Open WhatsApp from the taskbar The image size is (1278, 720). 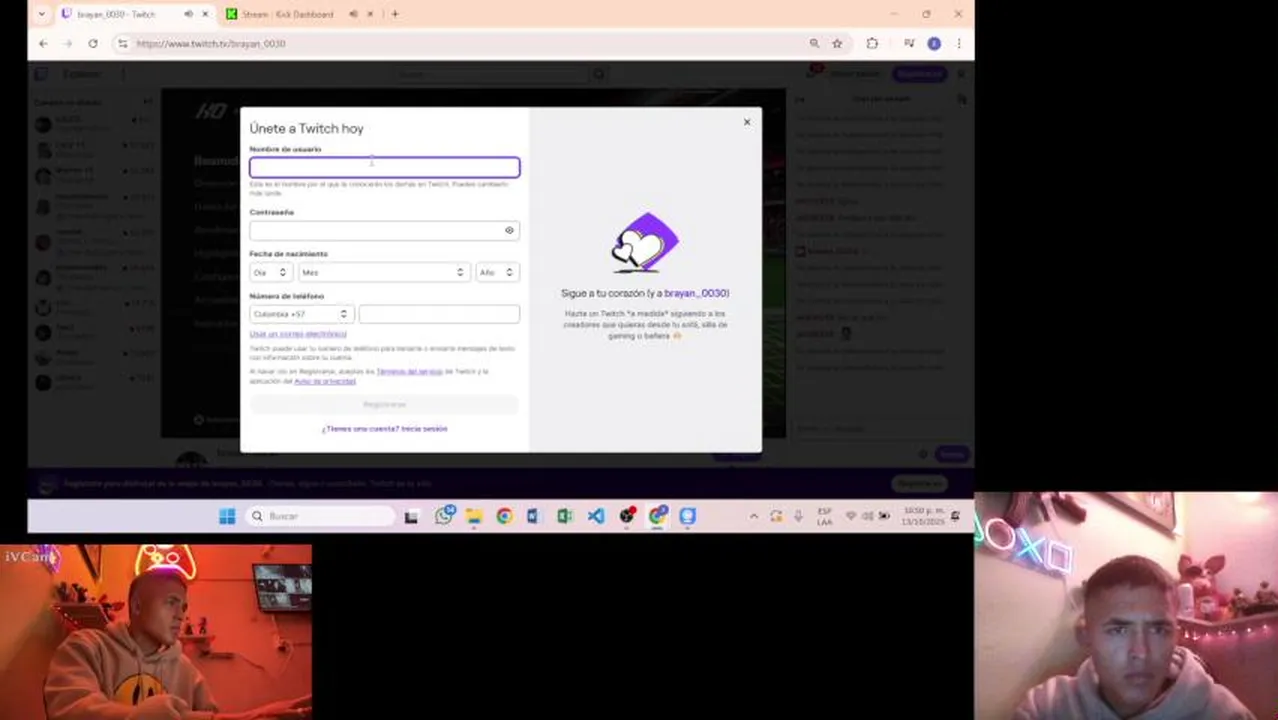(444, 516)
